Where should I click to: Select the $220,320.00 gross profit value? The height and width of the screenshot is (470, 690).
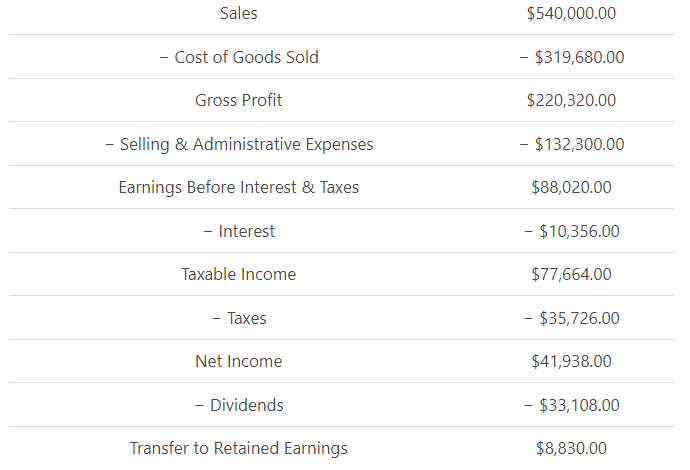571,100
